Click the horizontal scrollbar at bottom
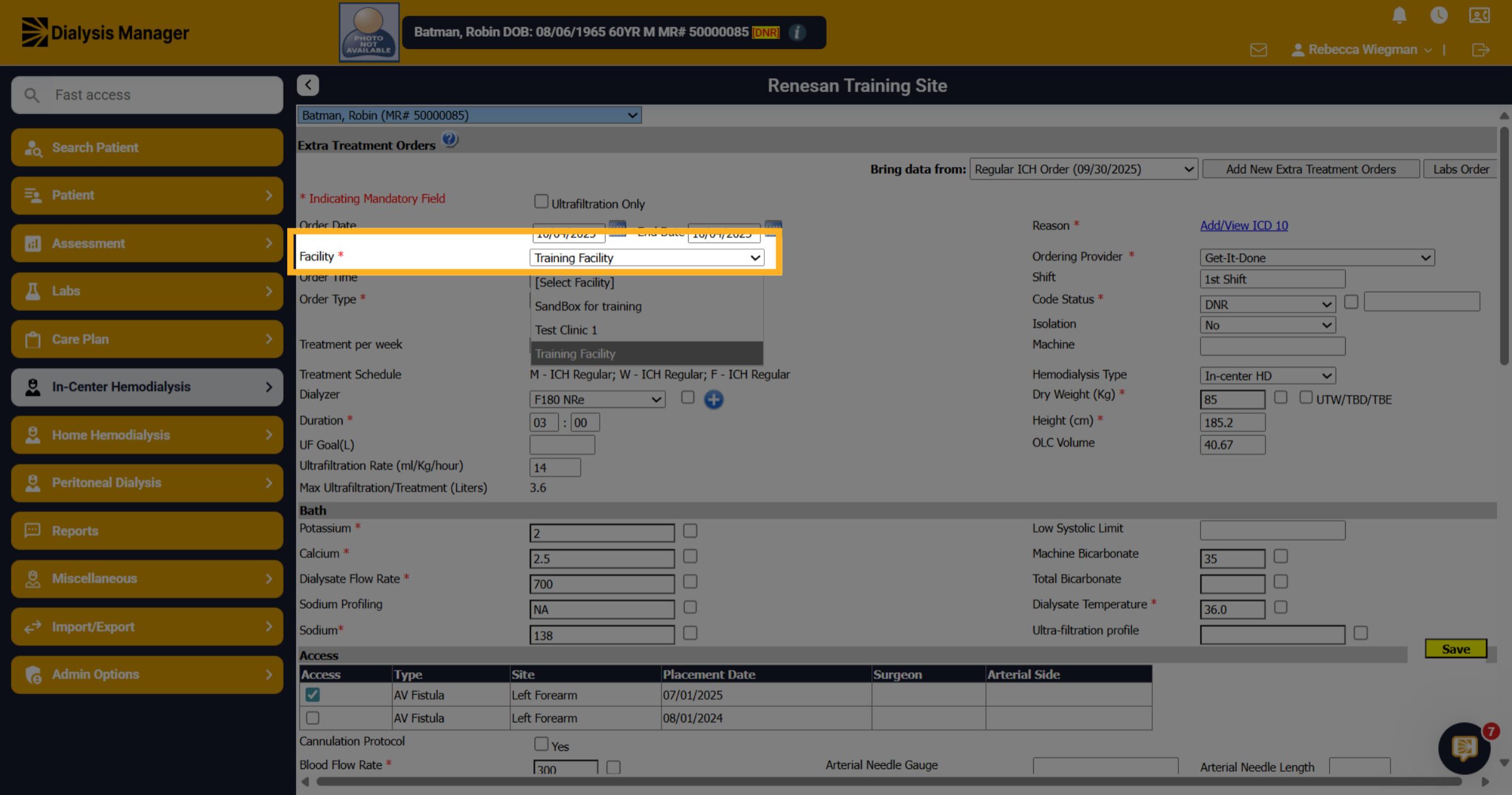This screenshot has width=1512, height=795. (889, 782)
